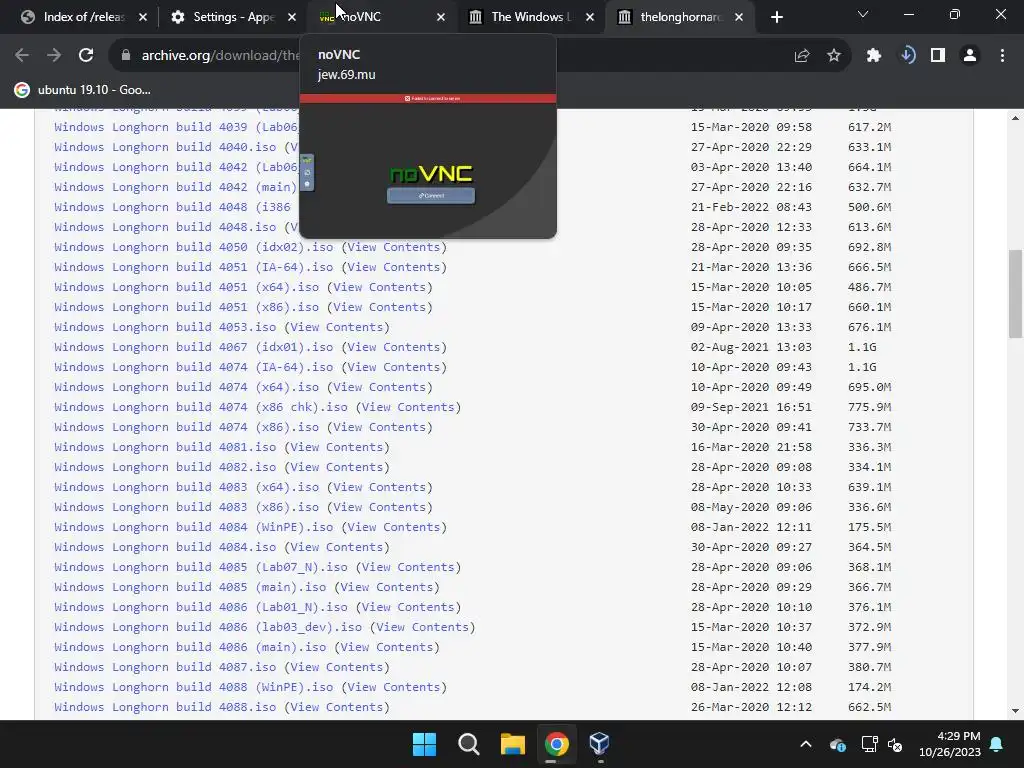Open the downloads indicator icon
This screenshot has height=768, width=1024.
point(907,56)
